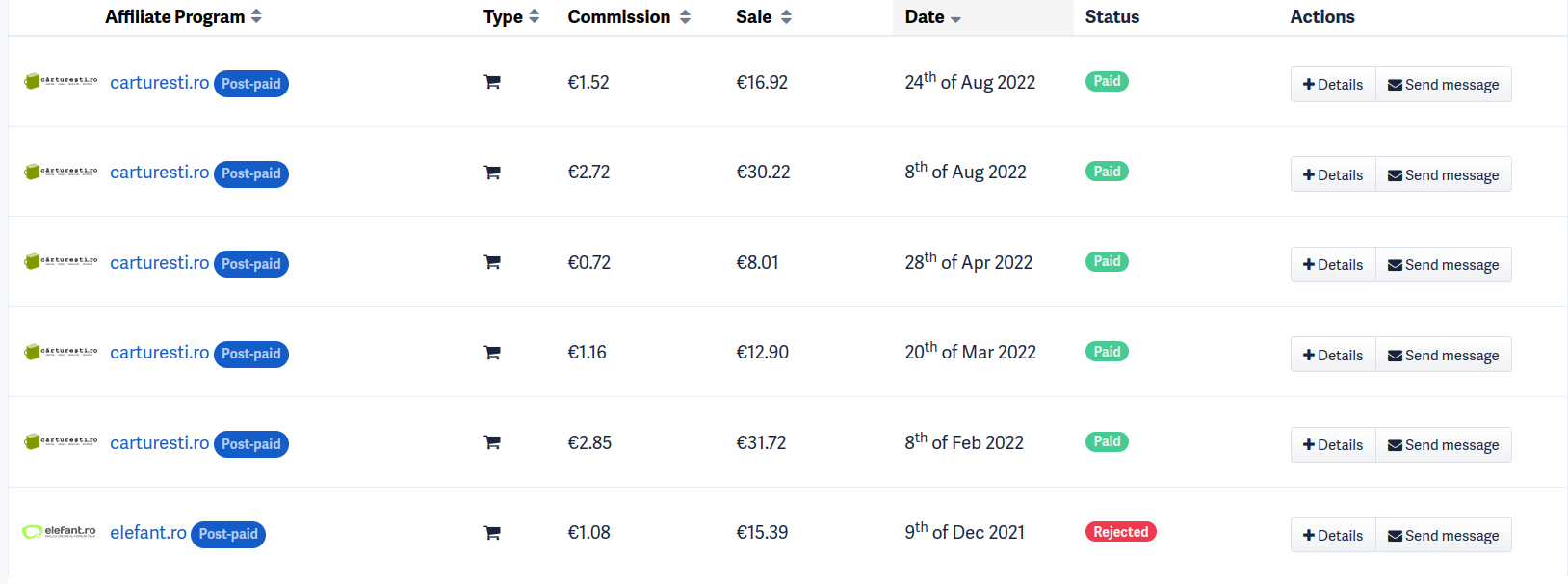The width and height of the screenshot is (1568, 584).
Task: Send message about rejected elefant.ro commission
Action: 1443,535
